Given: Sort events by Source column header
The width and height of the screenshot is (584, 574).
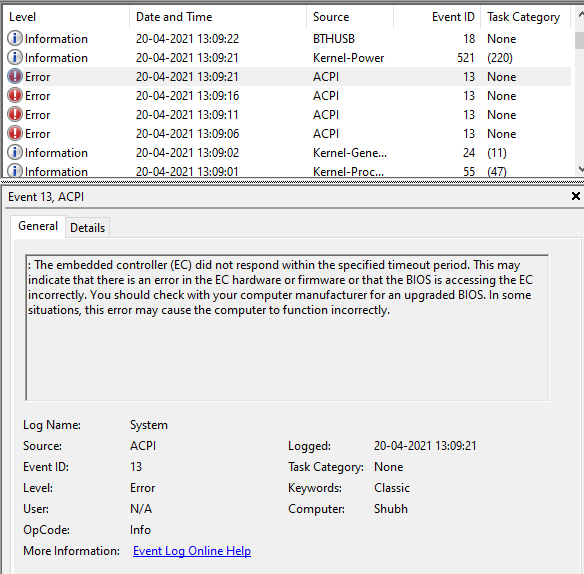Looking at the screenshot, I should click(x=350, y=17).
